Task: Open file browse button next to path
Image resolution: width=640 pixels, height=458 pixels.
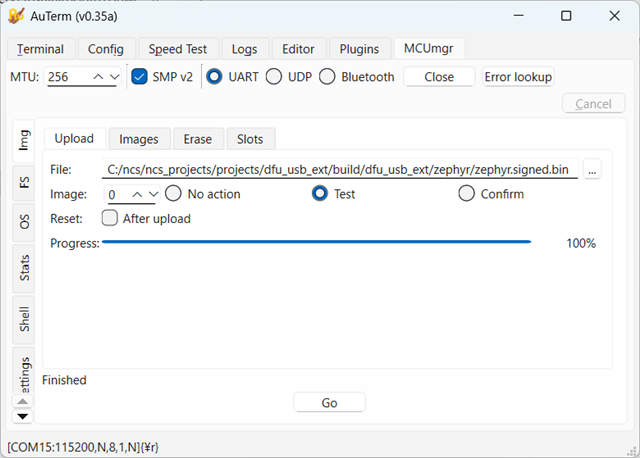Action: [x=592, y=169]
